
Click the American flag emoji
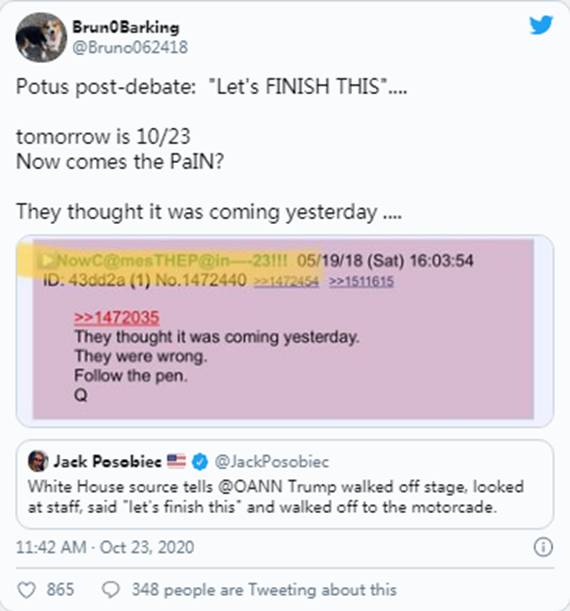coord(176,461)
